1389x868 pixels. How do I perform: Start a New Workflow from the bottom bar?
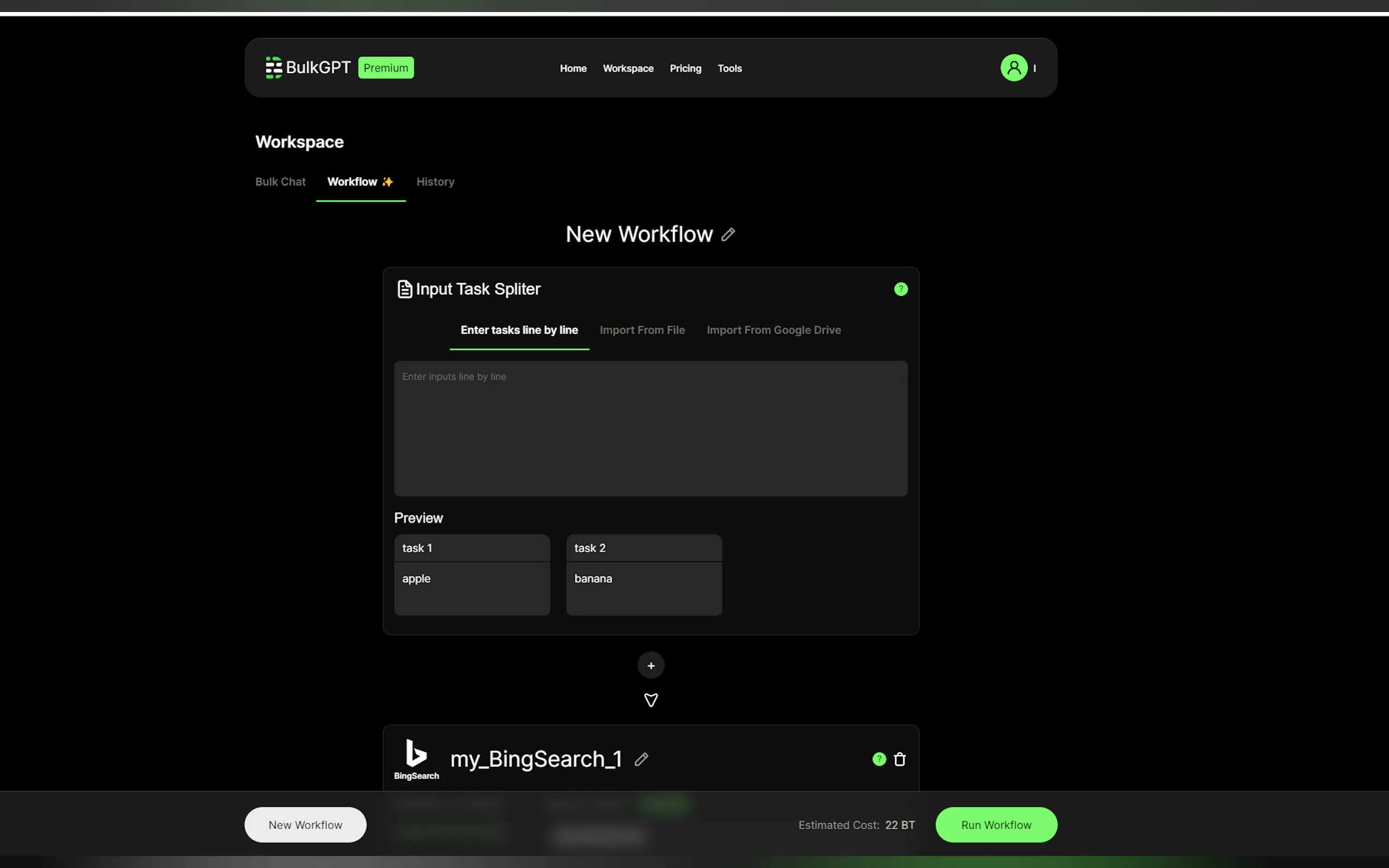(305, 824)
